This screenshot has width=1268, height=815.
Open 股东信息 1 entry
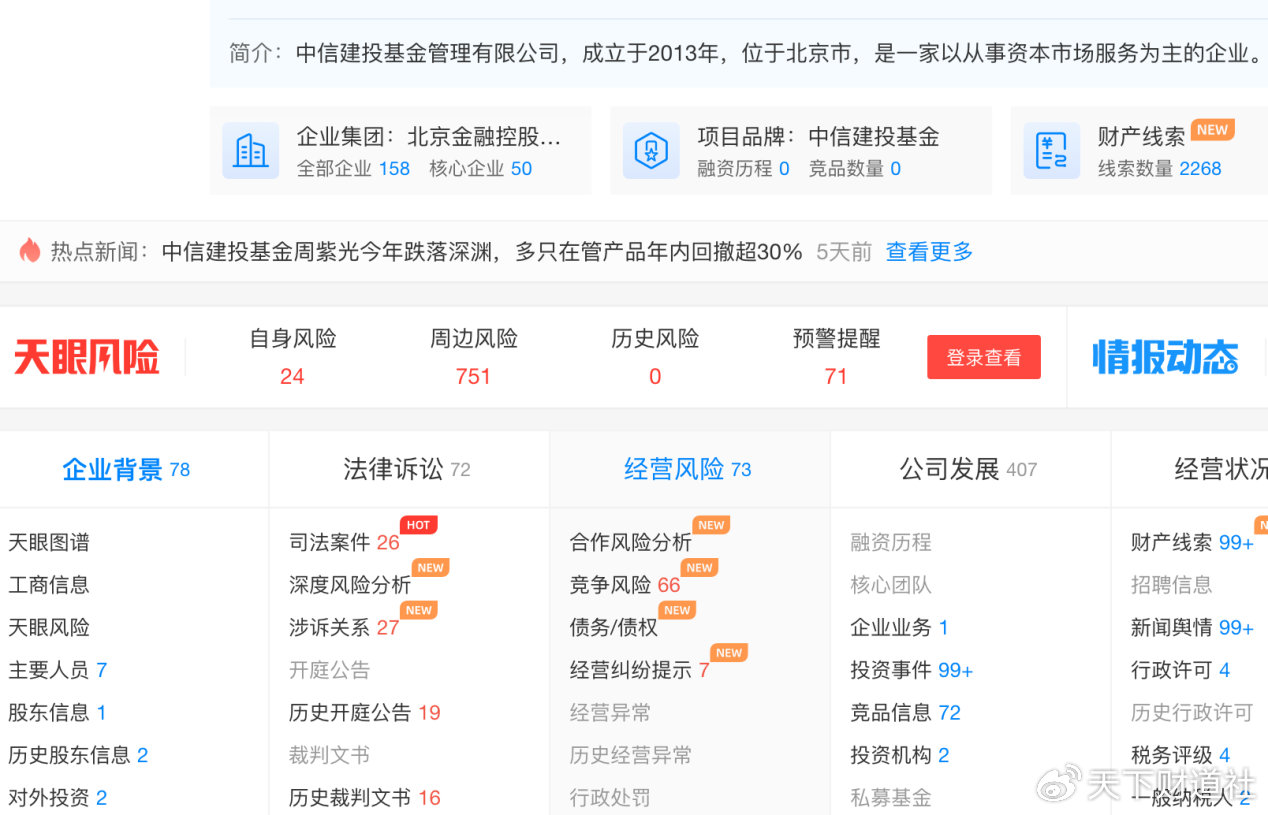tap(58, 712)
